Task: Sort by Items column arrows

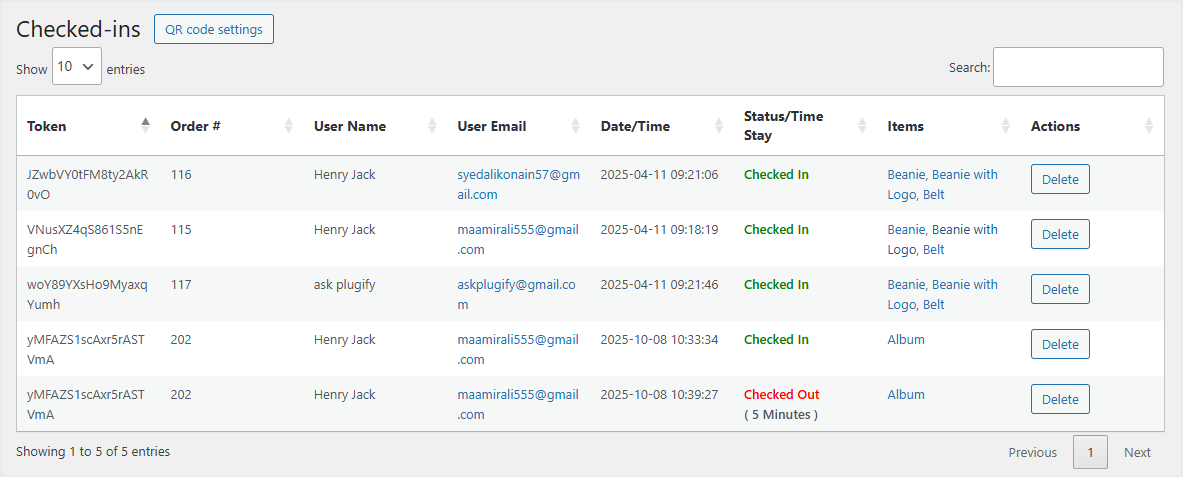Action: [1006, 126]
